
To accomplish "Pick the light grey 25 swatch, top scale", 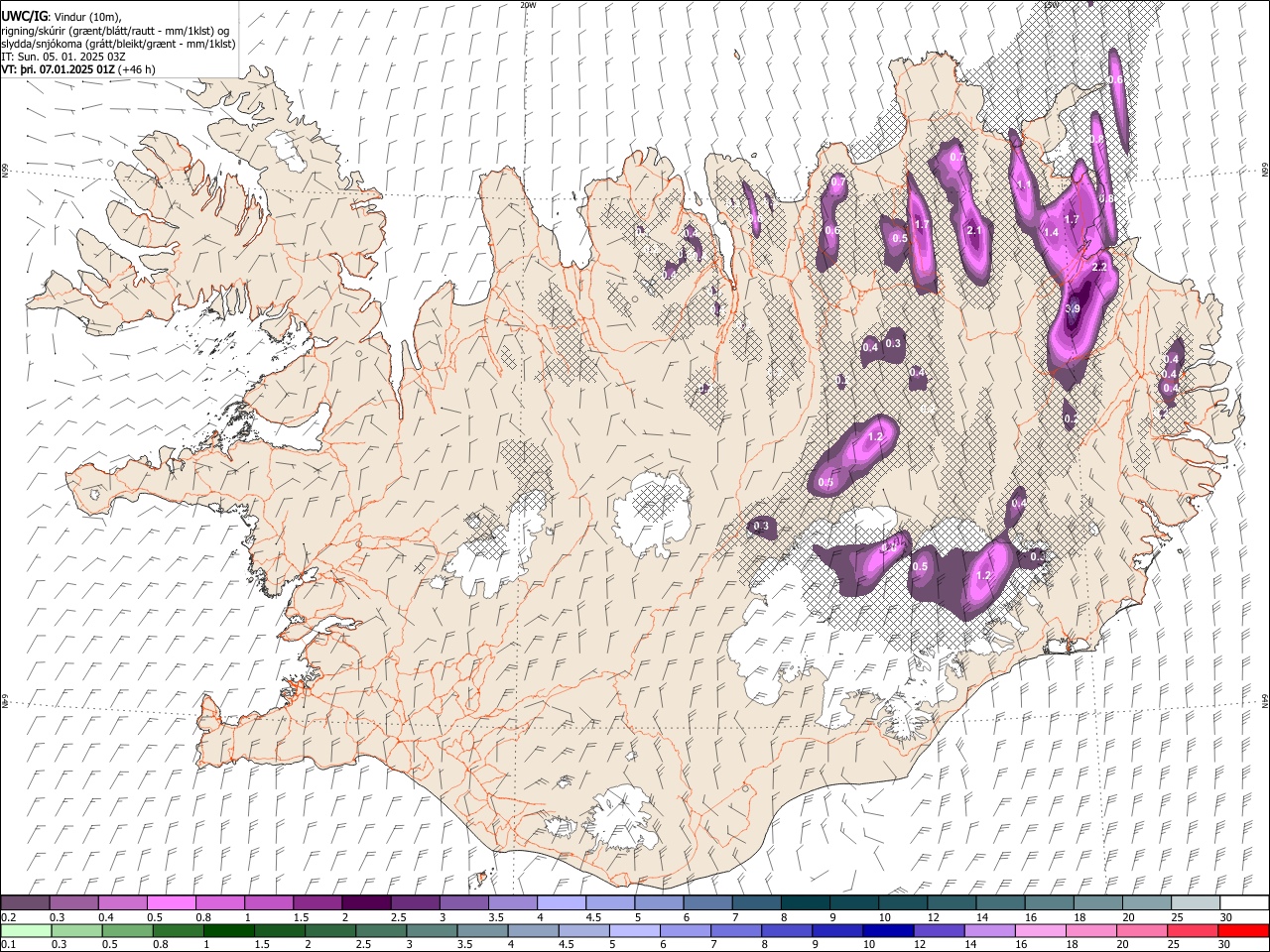I will pyautogui.click(x=1196, y=902).
